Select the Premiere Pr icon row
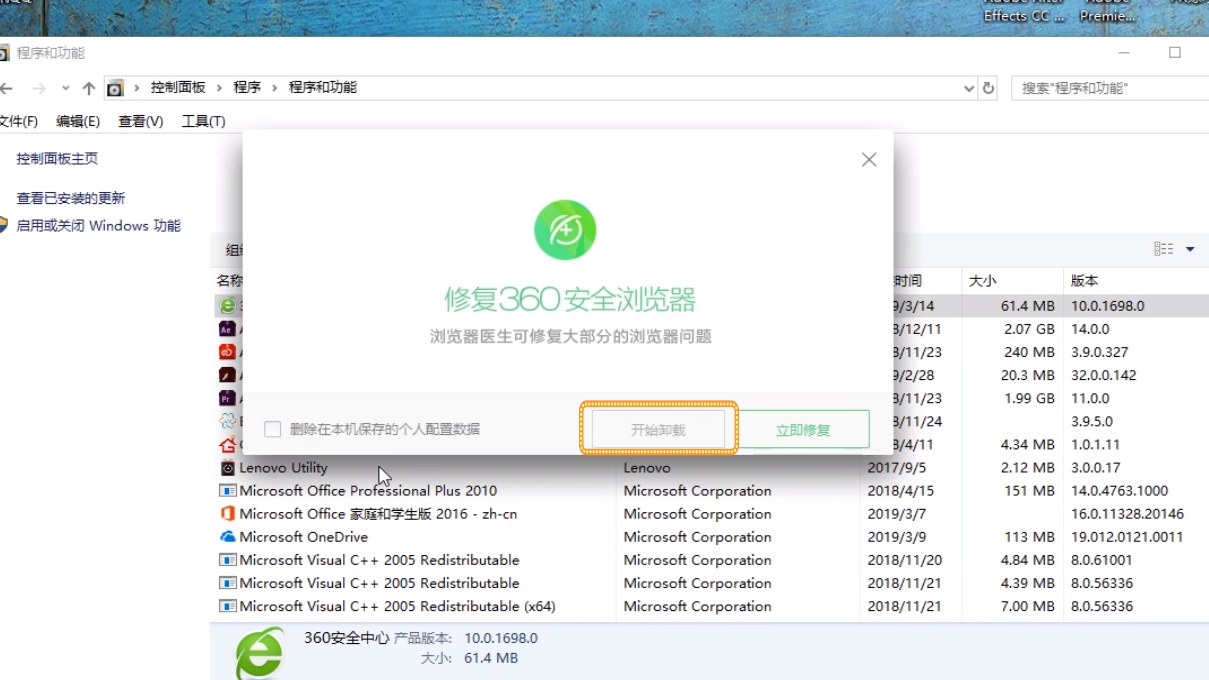This screenshot has width=1209, height=680. 228,398
